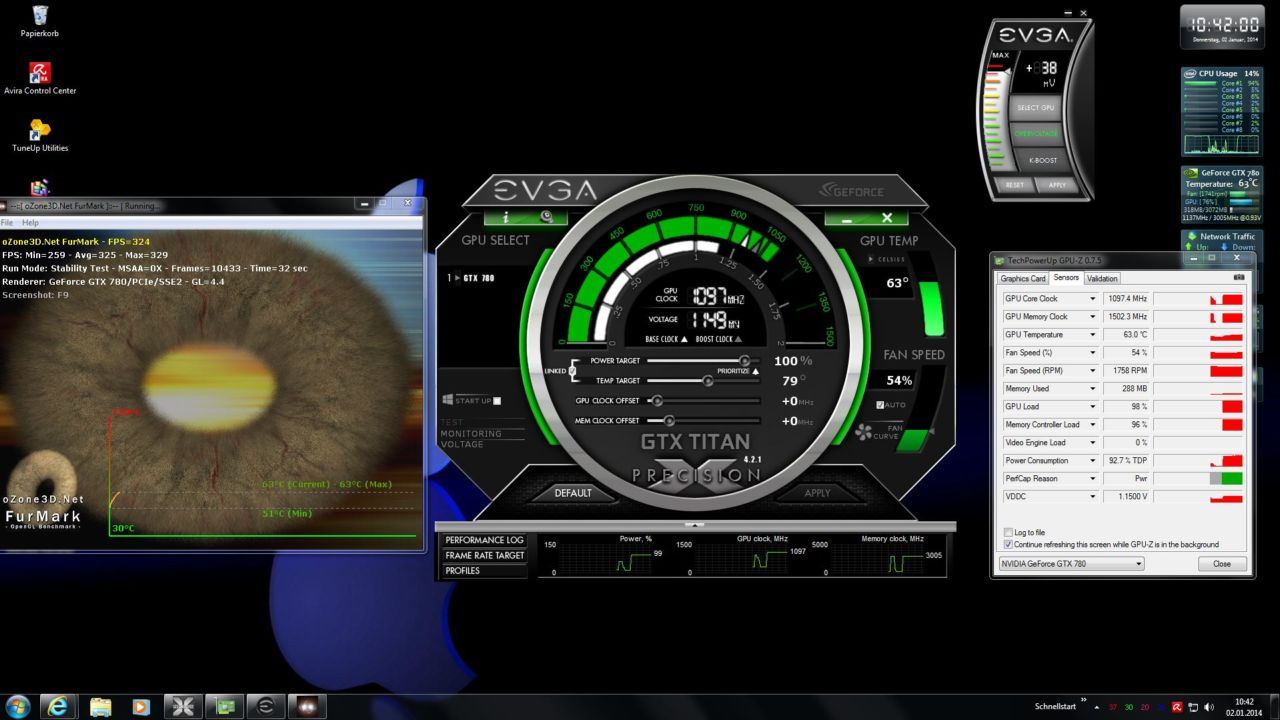
Task: Click Select GPU in voltage tuner
Action: (x=1035, y=107)
